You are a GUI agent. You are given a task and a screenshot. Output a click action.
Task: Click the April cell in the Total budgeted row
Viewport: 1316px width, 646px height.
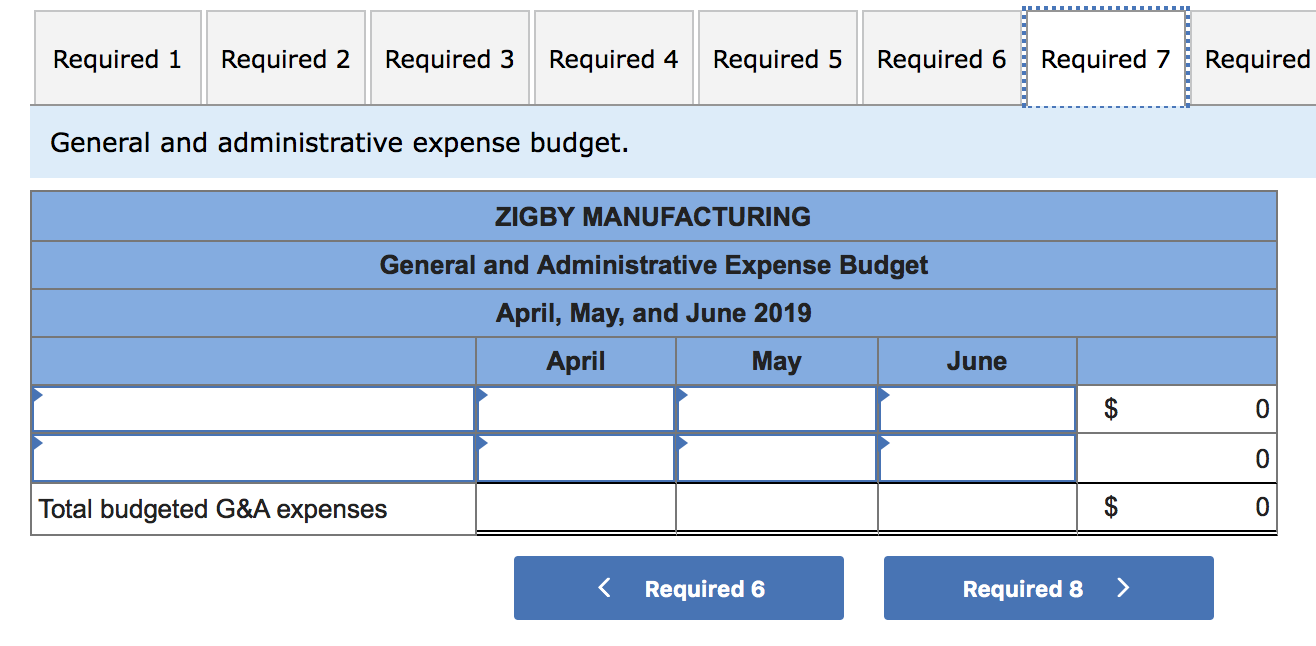576,509
